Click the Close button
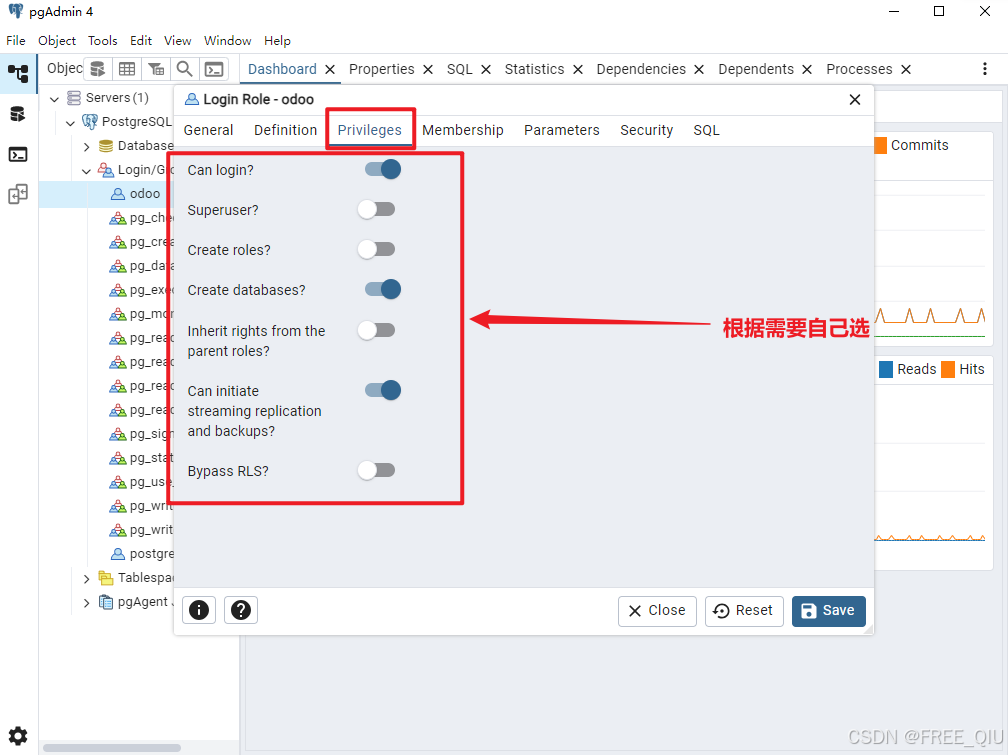This screenshot has width=1008, height=755. [657, 610]
